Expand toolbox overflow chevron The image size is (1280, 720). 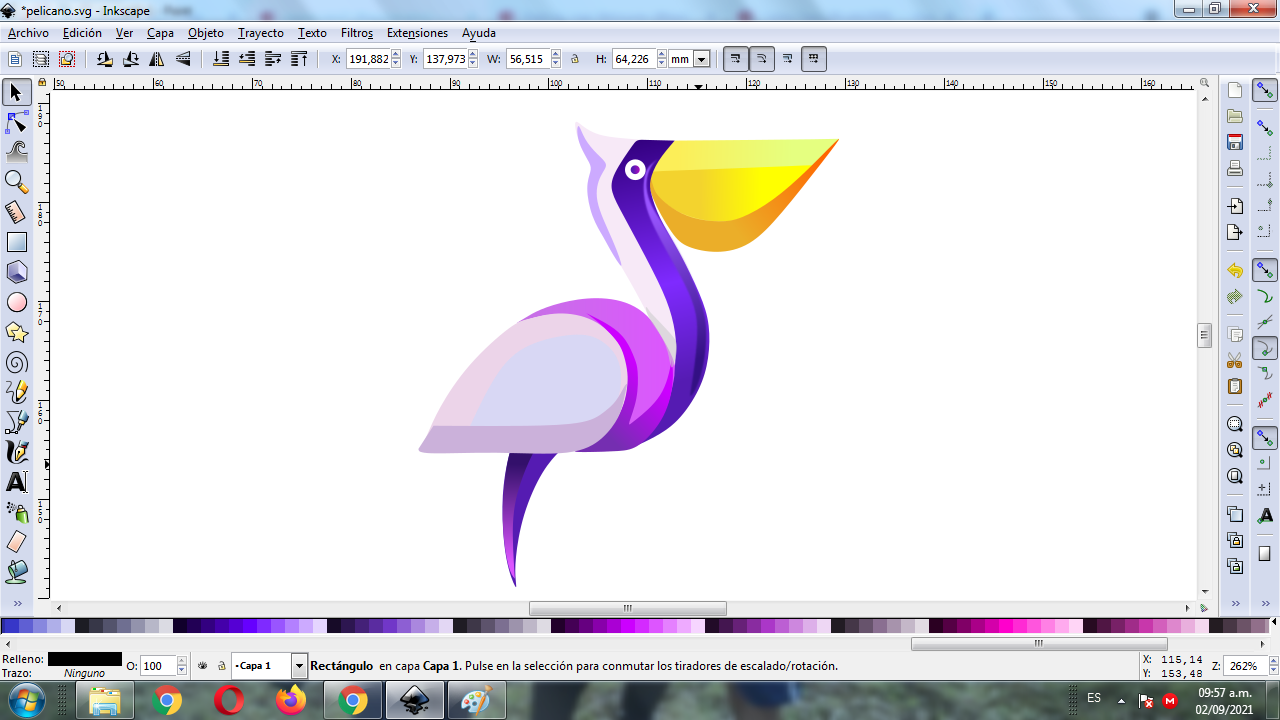pyautogui.click(x=16, y=604)
